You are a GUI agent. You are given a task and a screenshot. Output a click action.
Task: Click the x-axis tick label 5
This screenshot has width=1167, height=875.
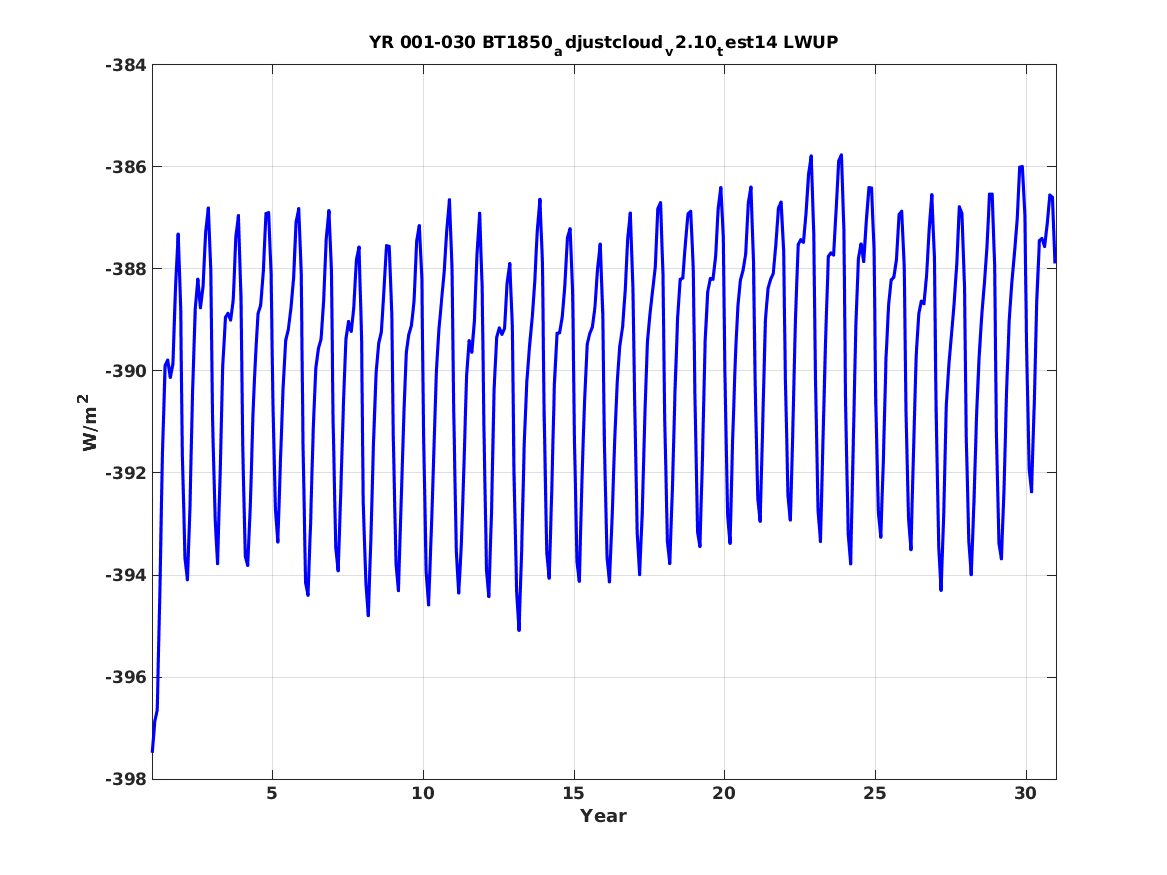(272, 794)
